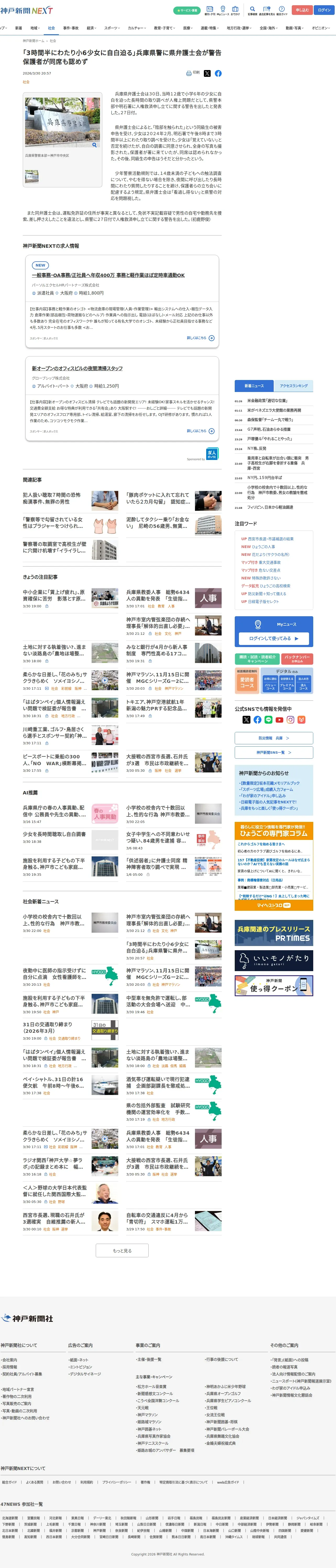Screen dimensions: 336x1568
Task: Enlarge the article photo with magnifier icon
Action: coord(94,145)
